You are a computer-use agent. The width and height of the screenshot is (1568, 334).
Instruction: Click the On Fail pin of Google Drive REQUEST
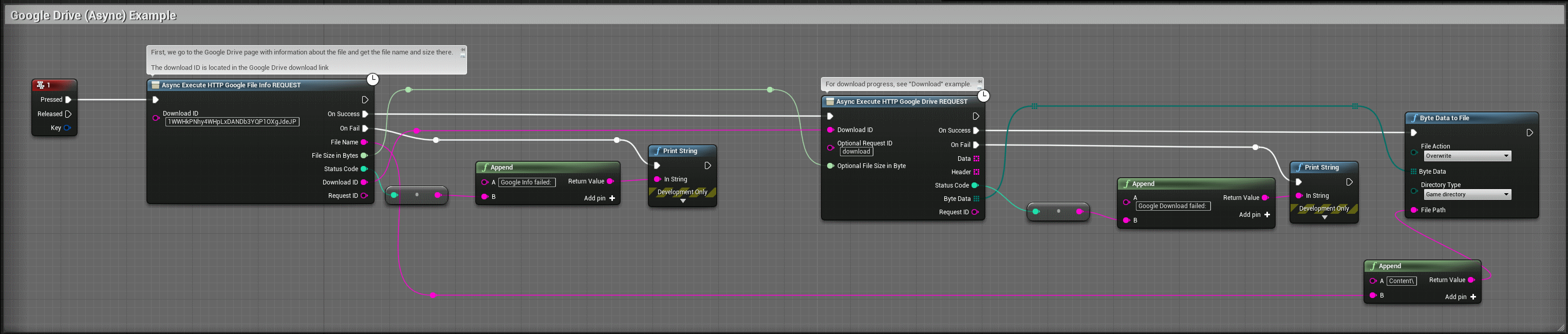976,145
